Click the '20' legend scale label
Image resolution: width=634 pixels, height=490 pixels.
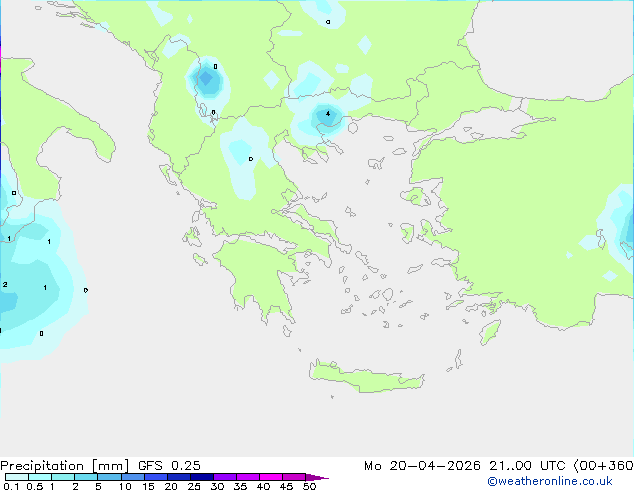click(x=171, y=486)
